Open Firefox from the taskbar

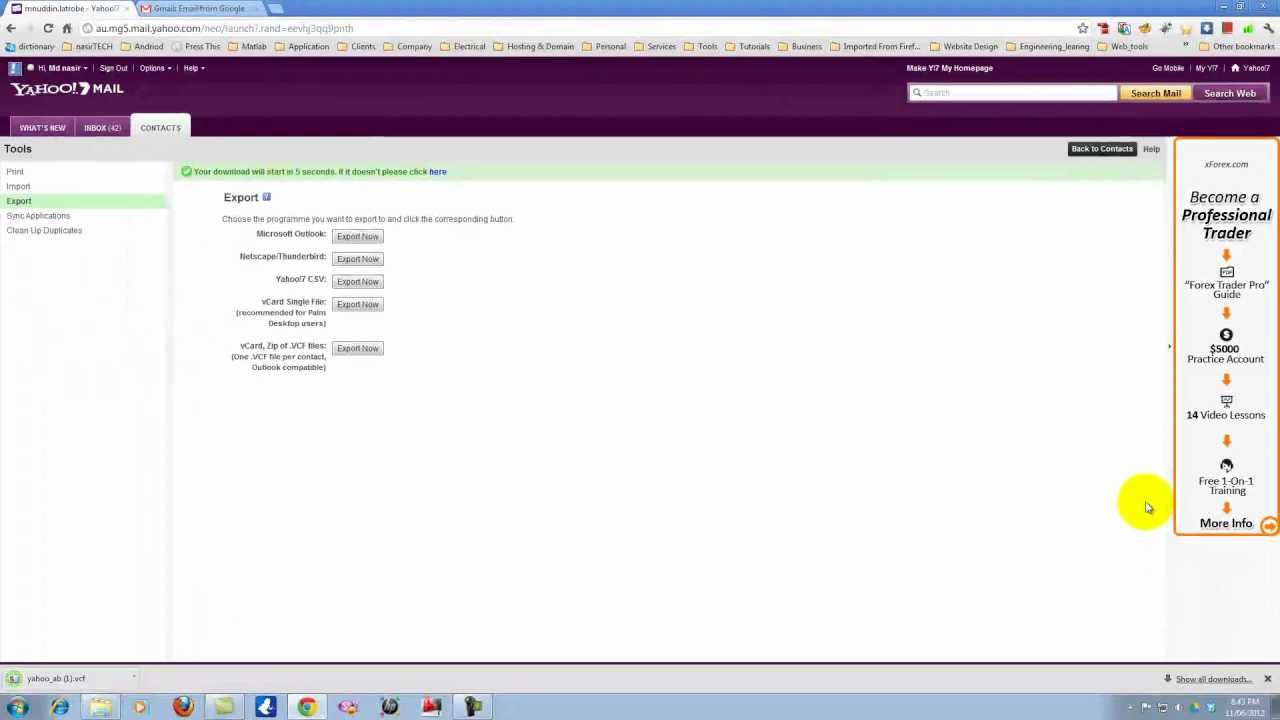183,707
